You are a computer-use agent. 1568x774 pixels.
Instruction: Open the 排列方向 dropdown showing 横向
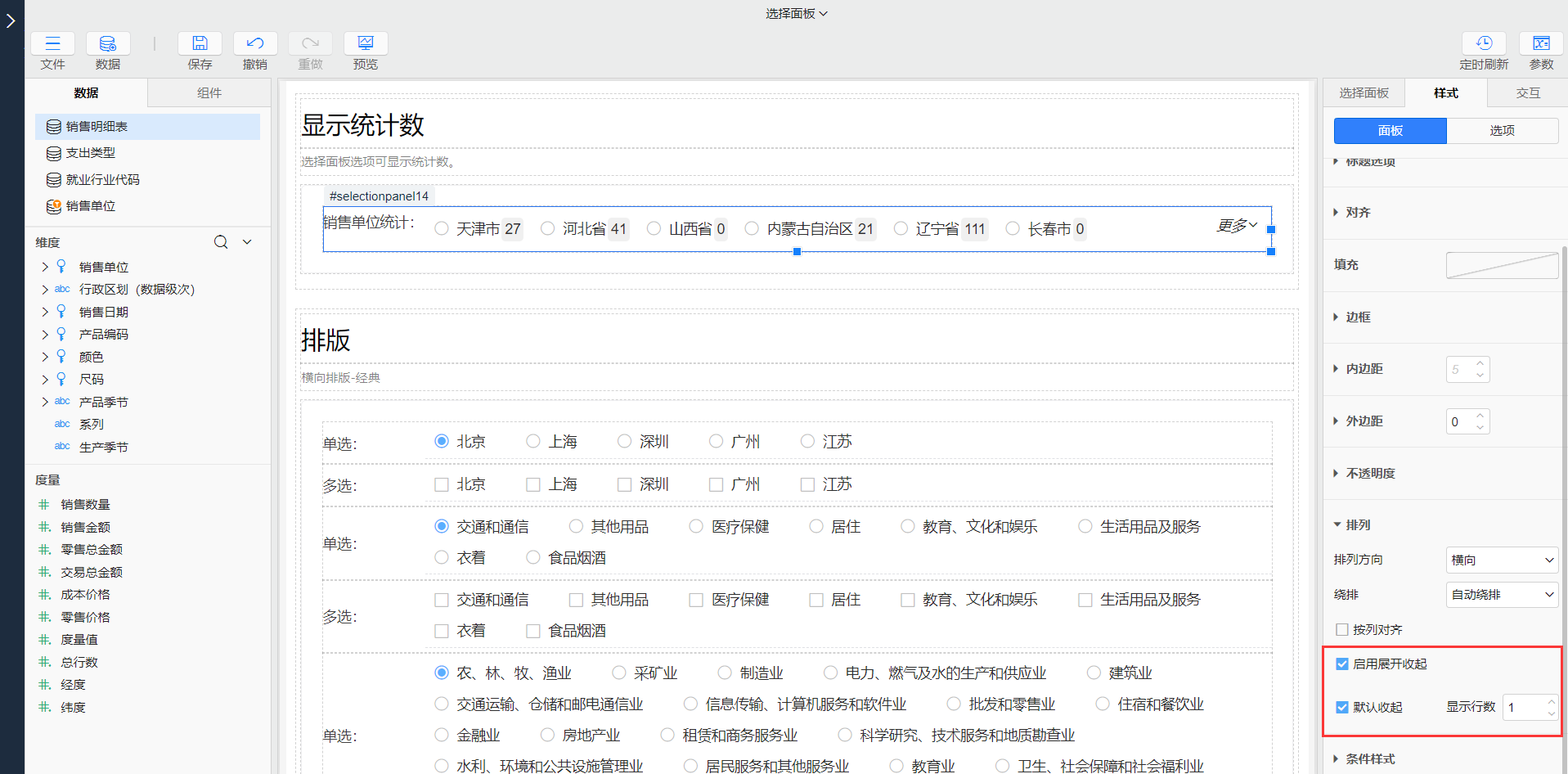(x=1502, y=560)
